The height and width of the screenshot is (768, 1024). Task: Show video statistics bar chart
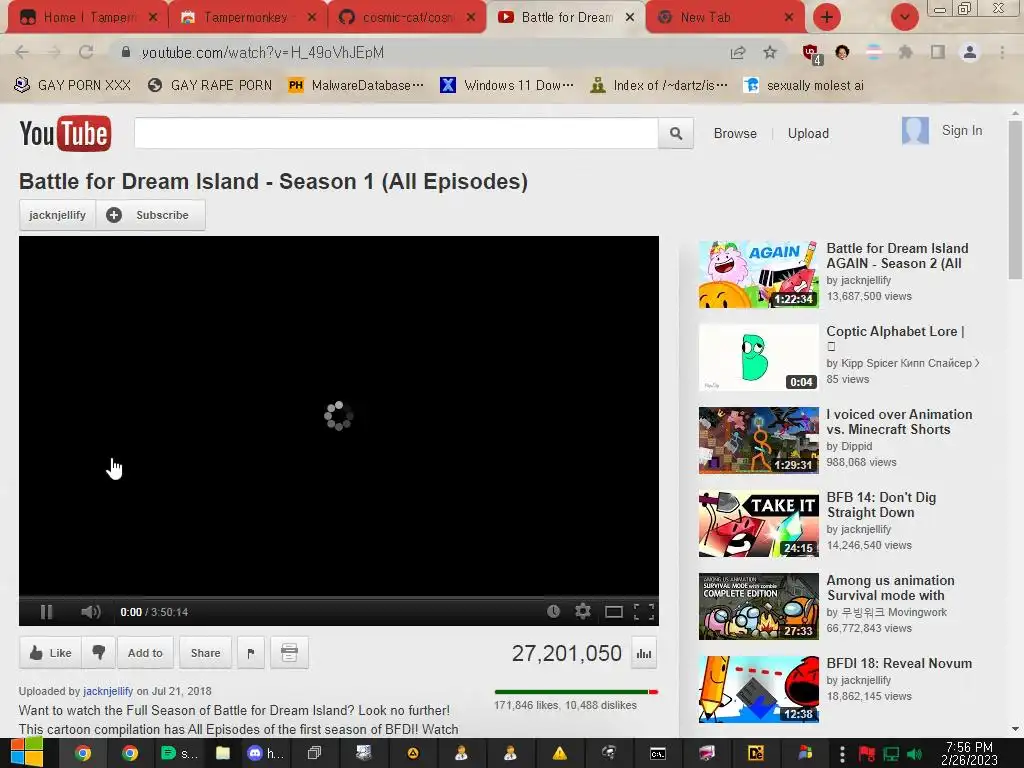pyautogui.click(x=644, y=654)
